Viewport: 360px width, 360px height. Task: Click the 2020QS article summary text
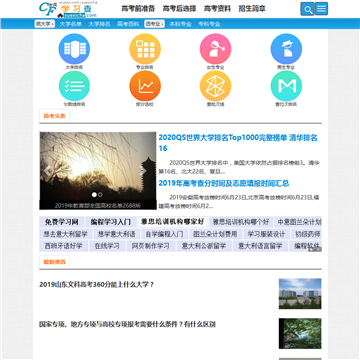(239, 168)
